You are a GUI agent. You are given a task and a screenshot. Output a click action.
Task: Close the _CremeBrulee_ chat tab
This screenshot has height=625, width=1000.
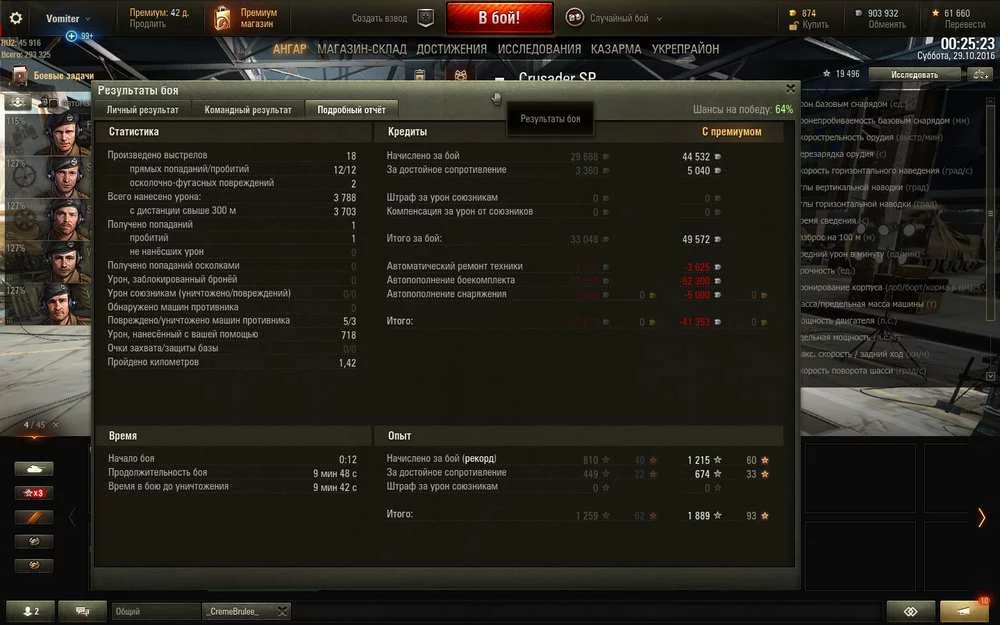tap(282, 611)
